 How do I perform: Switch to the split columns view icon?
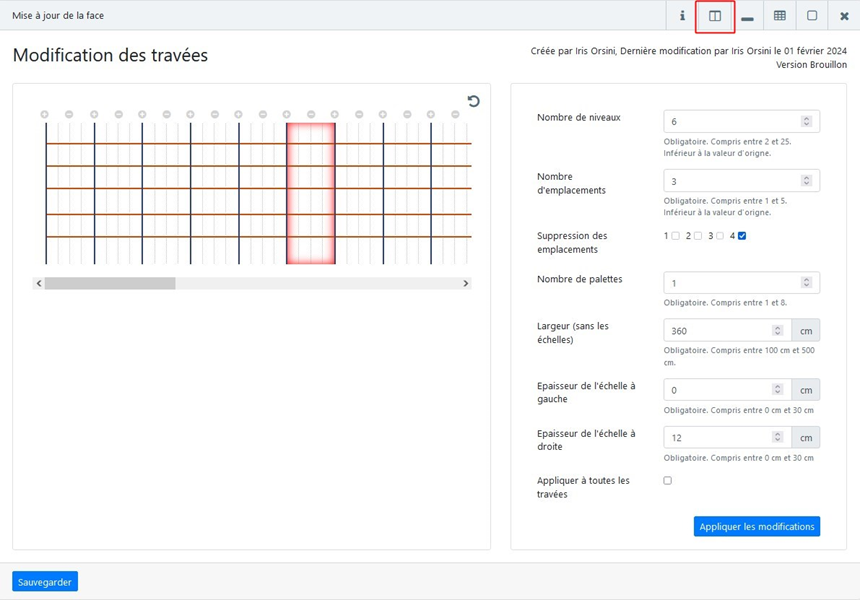pos(715,16)
